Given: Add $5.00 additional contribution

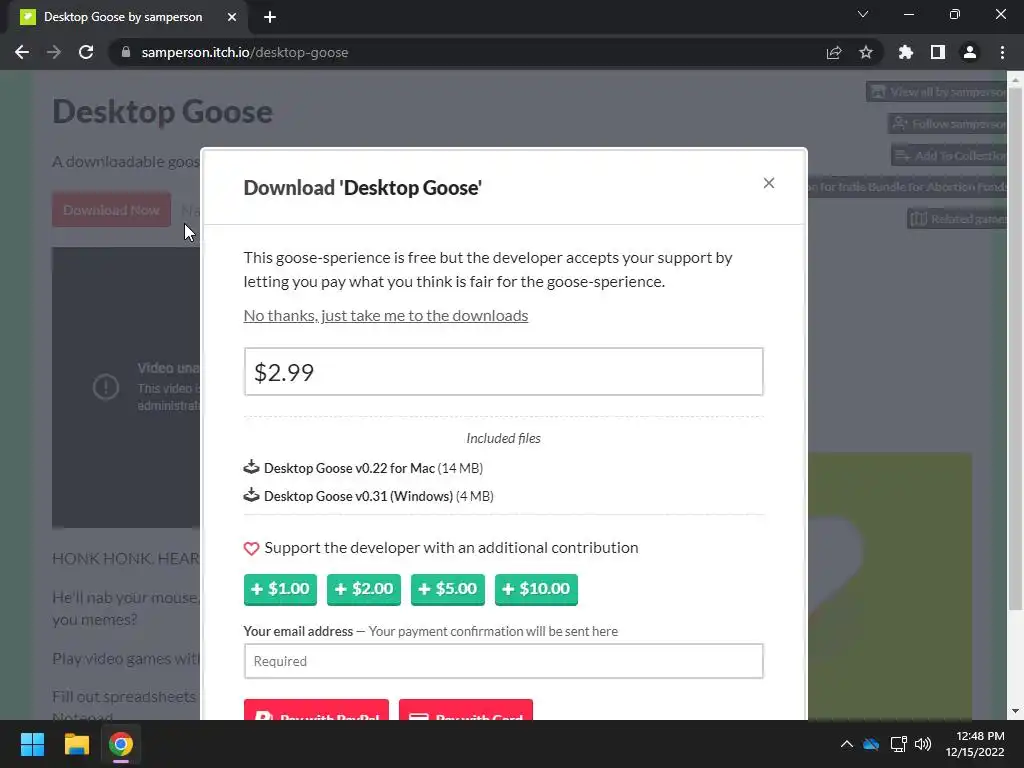Looking at the screenshot, I should (447, 589).
